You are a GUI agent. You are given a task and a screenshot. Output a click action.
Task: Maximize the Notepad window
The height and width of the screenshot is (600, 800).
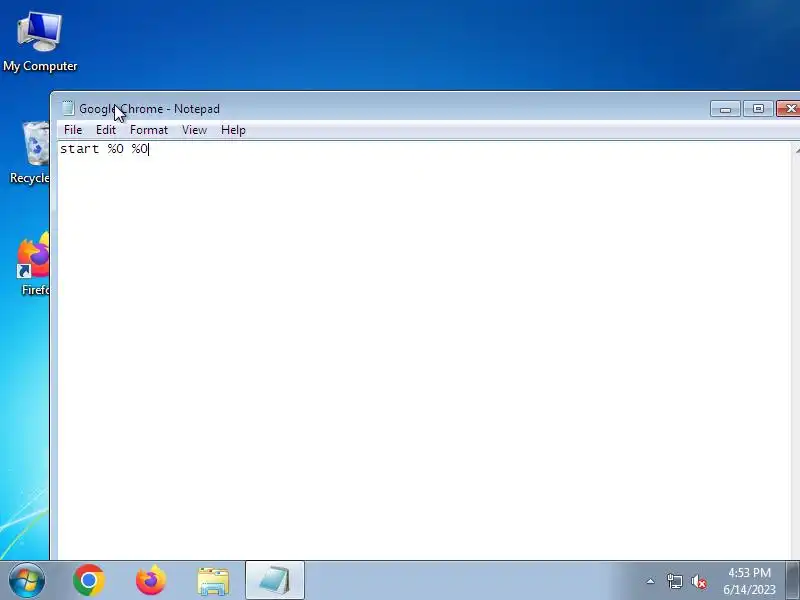click(758, 109)
